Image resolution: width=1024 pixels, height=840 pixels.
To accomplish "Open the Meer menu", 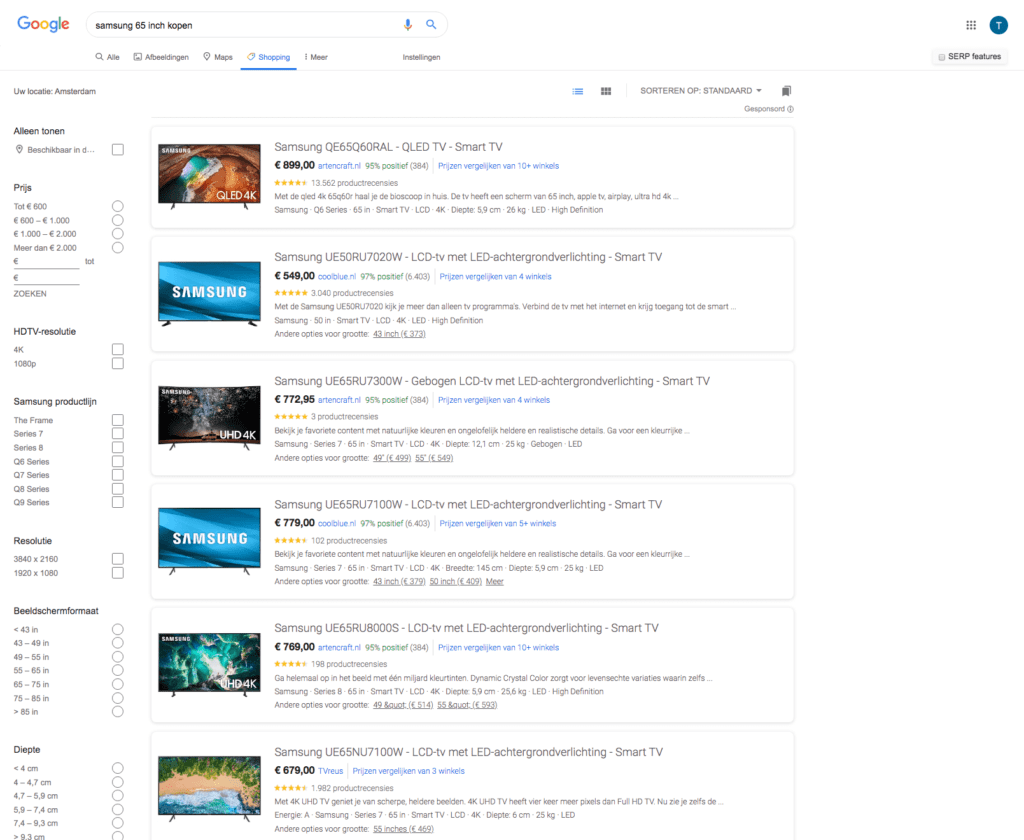I will 316,57.
